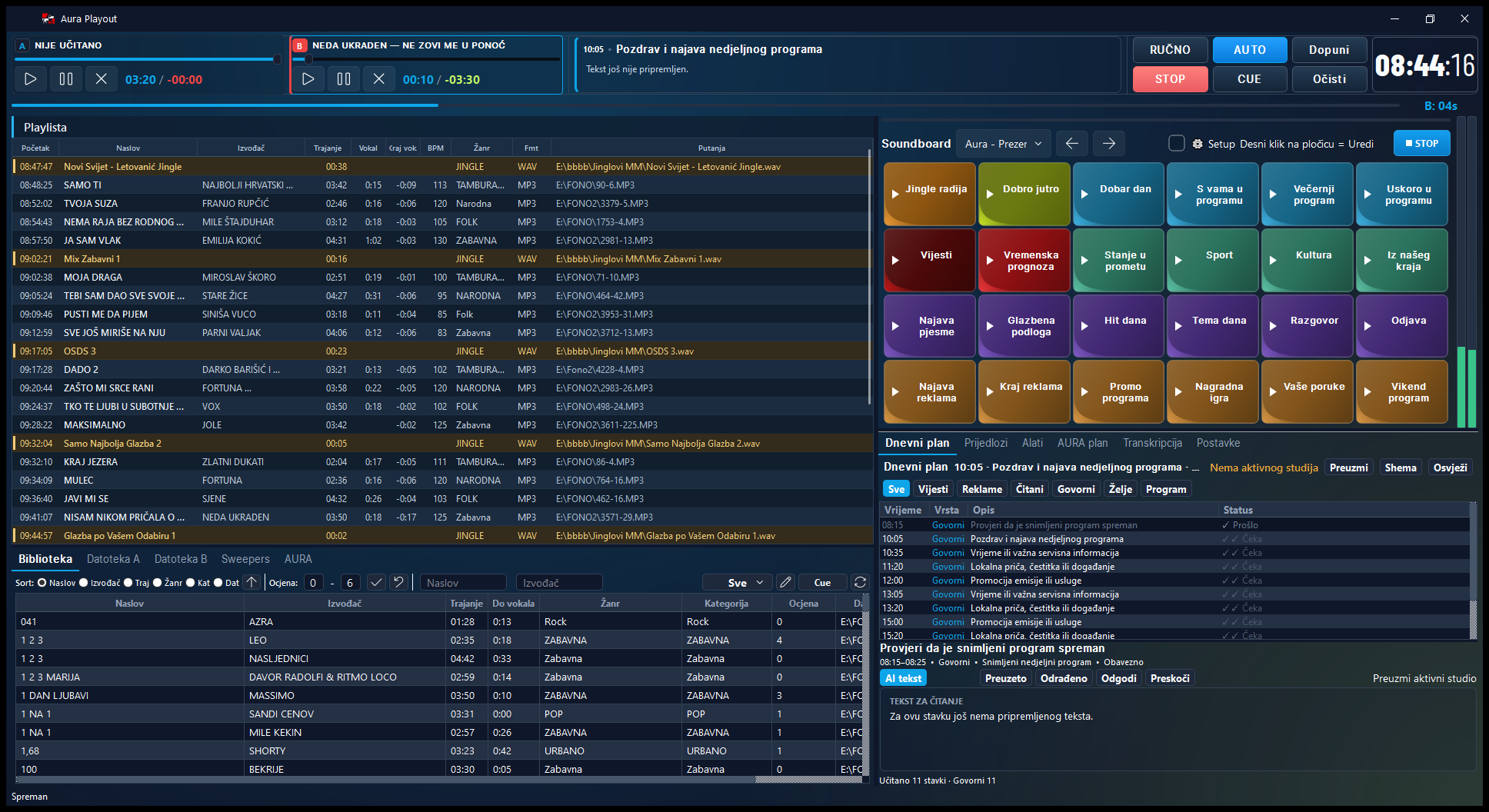This screenshot has height=812, width=1489.
Task: Apply rating filter with checkmark icon
Action: pyautogui.click(x=376, y=582)
